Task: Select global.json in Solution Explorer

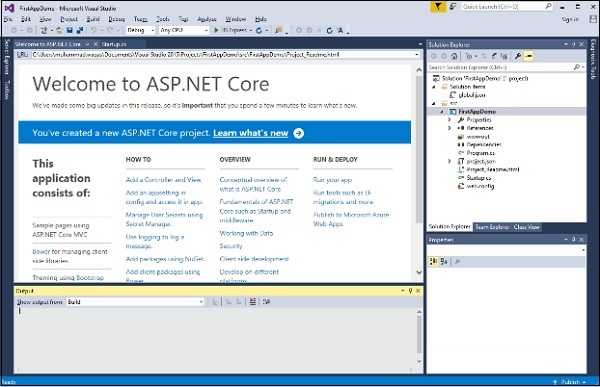Action: (471, 95)
